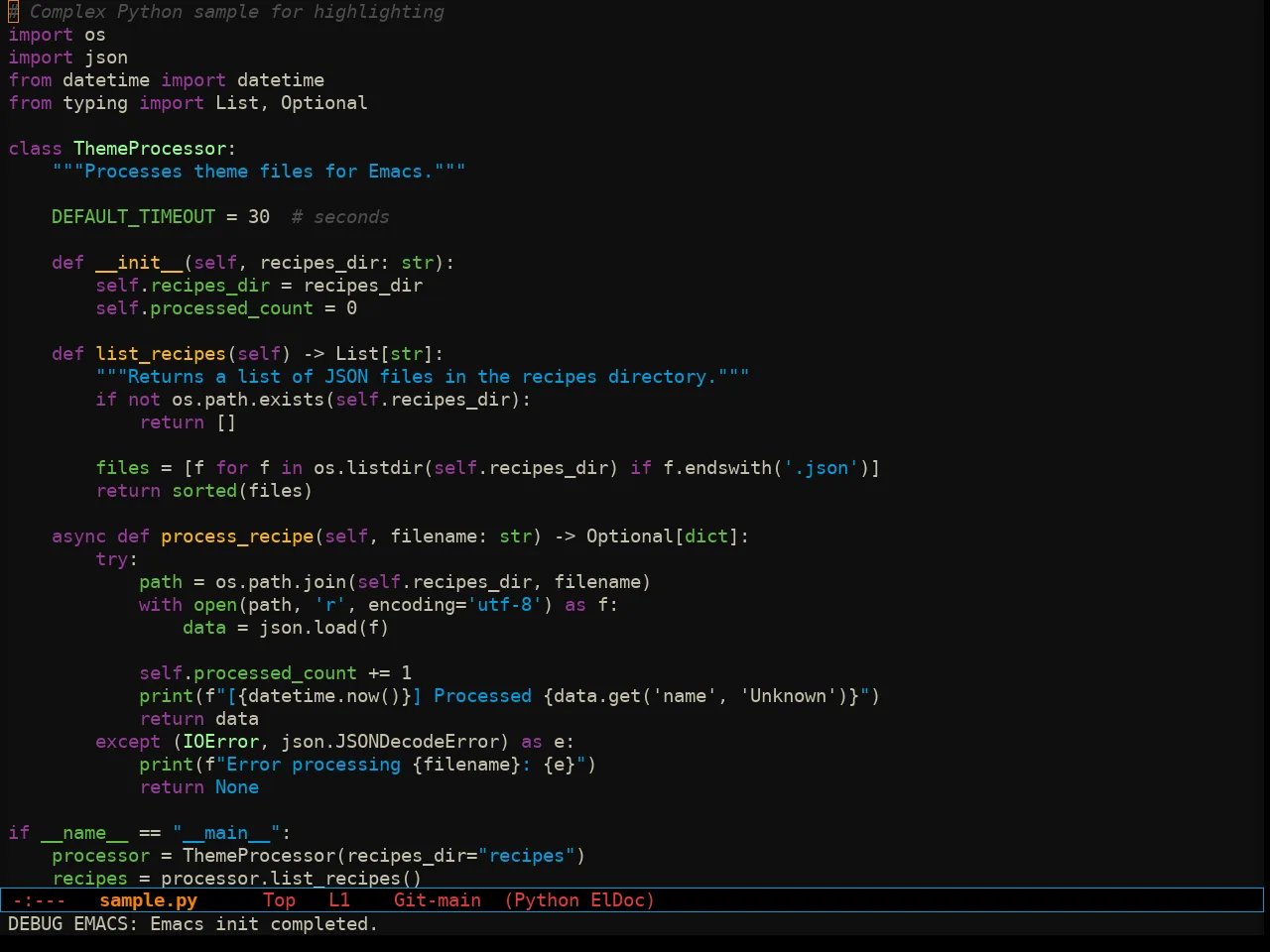Click the 'Unknown' string literal
This screenshot has height=952, width=1270.
tap(788, 696)
